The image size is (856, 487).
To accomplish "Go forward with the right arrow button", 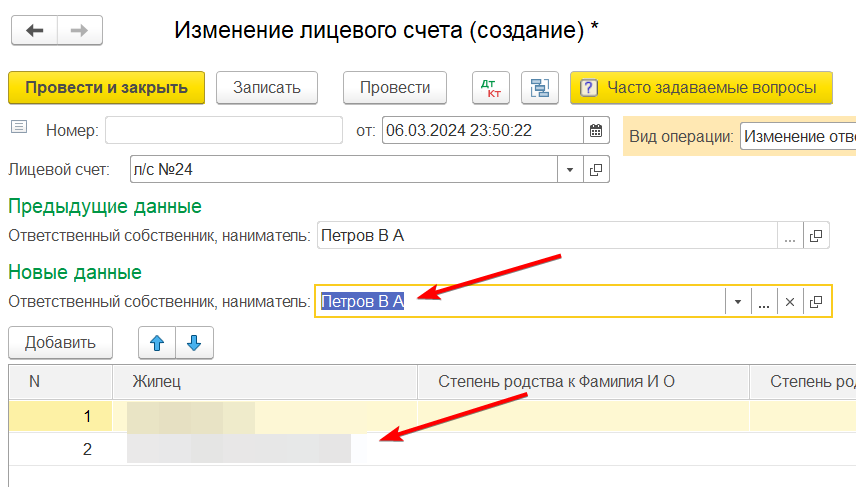I will (x=80, y=31).
